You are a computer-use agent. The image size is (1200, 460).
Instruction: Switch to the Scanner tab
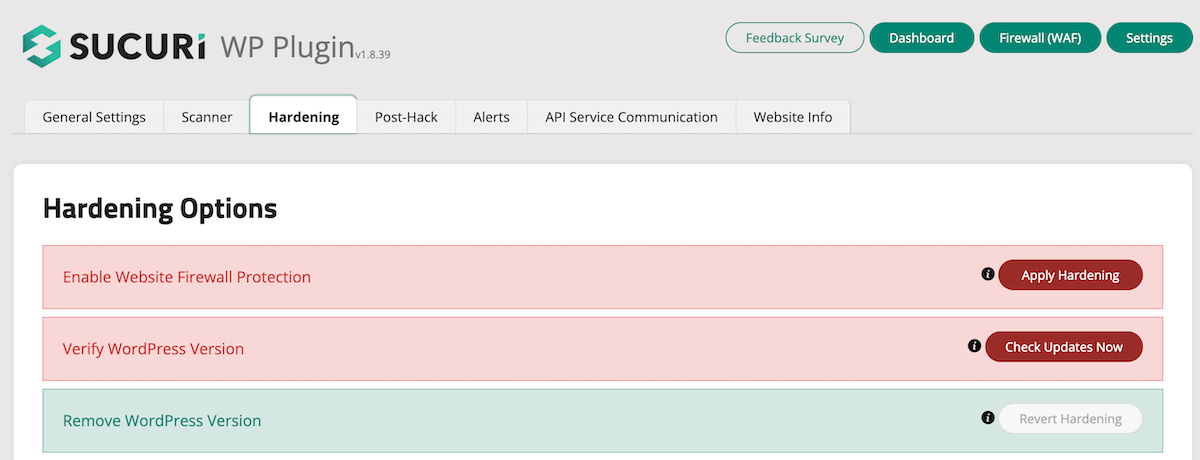coord(207,116)
